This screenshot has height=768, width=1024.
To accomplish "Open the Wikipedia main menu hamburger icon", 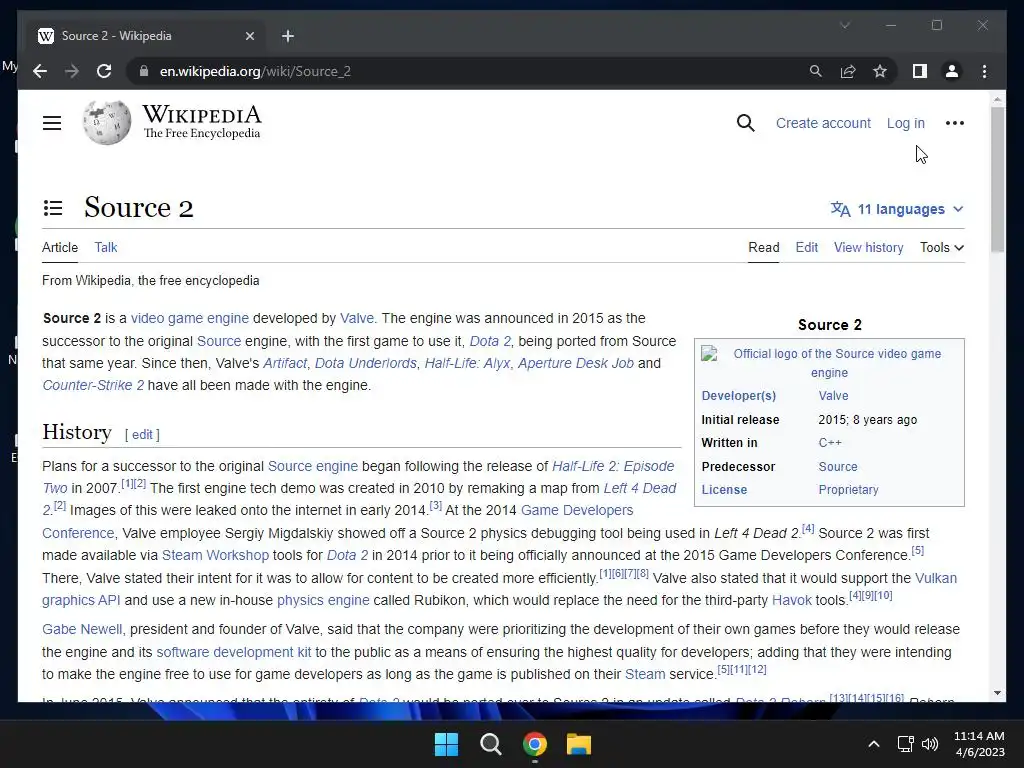I will [x=52, y=123].
